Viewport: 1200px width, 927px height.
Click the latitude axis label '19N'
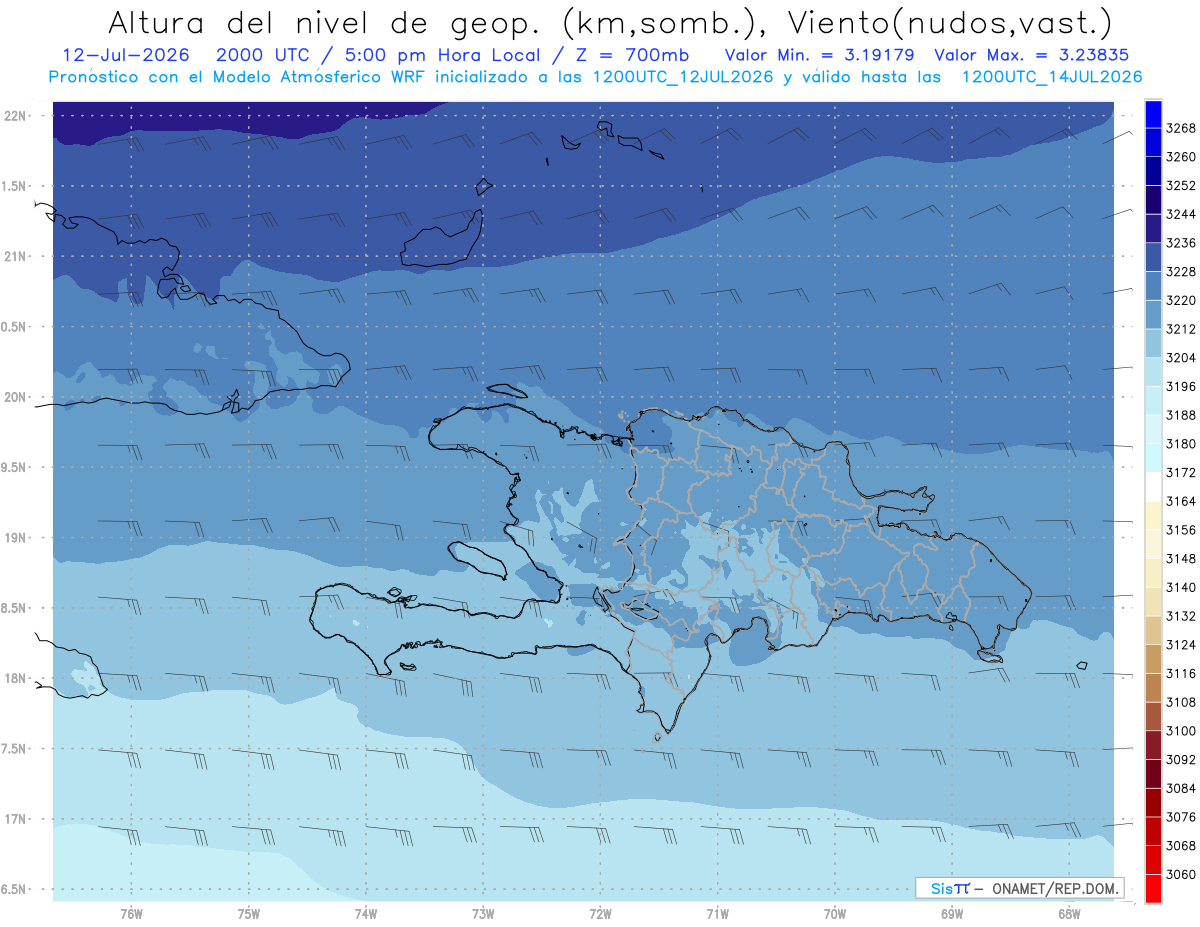pyautogui.click(x=16, y=538)
